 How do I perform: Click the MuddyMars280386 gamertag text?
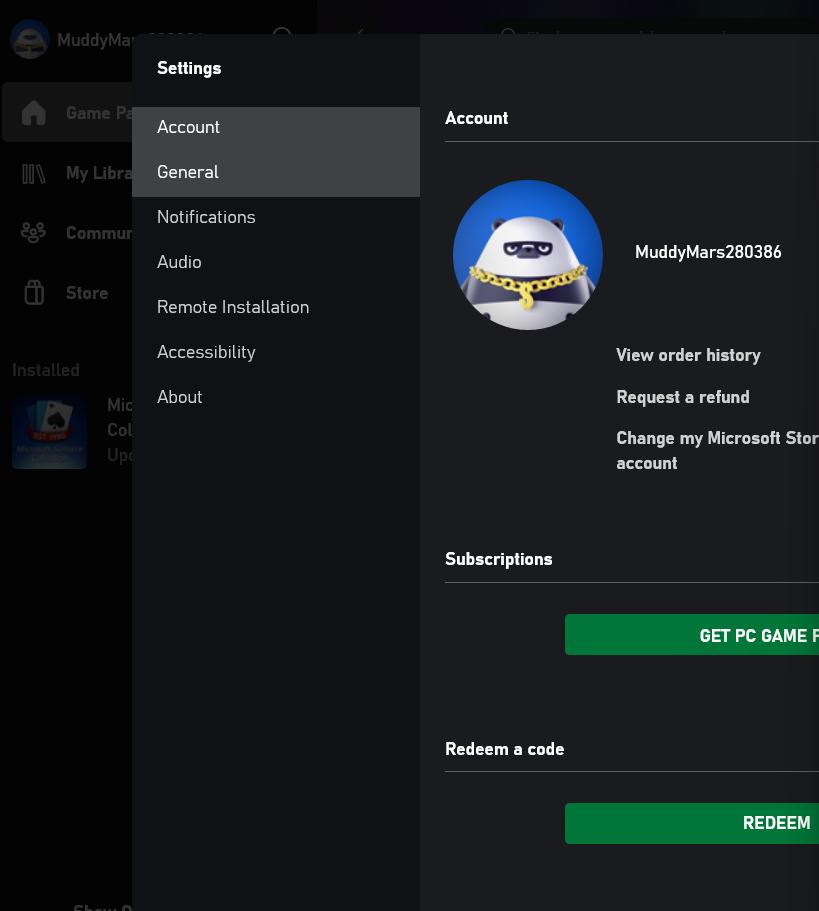point(707,252)
